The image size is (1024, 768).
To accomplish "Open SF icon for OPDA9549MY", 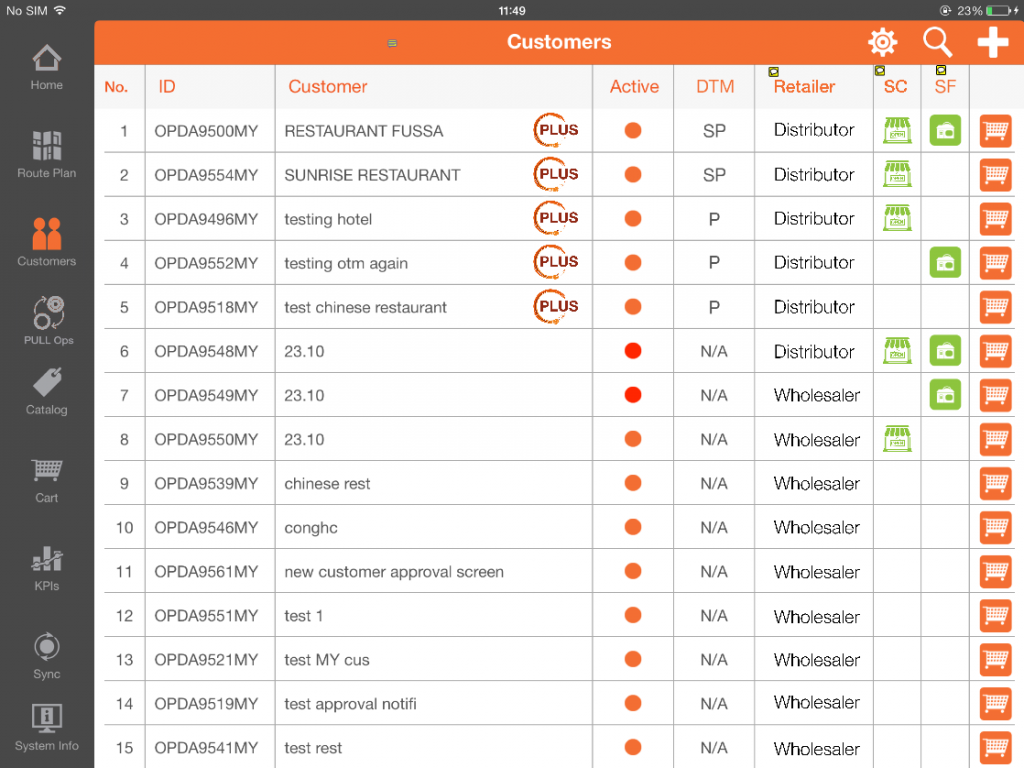I will (x=945, y=394).
